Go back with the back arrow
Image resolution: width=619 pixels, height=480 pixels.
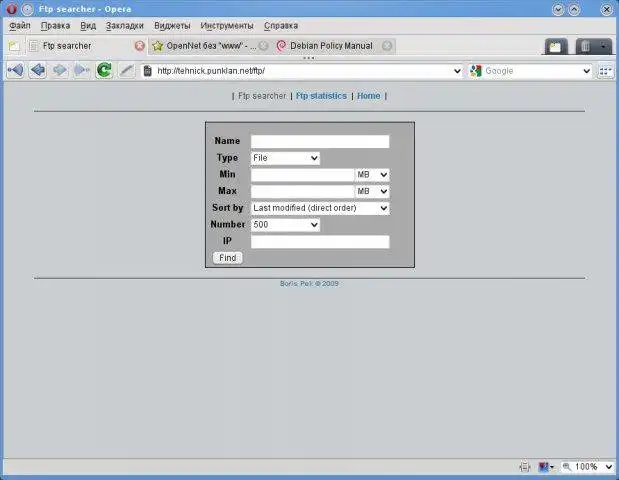coord(38,71)
